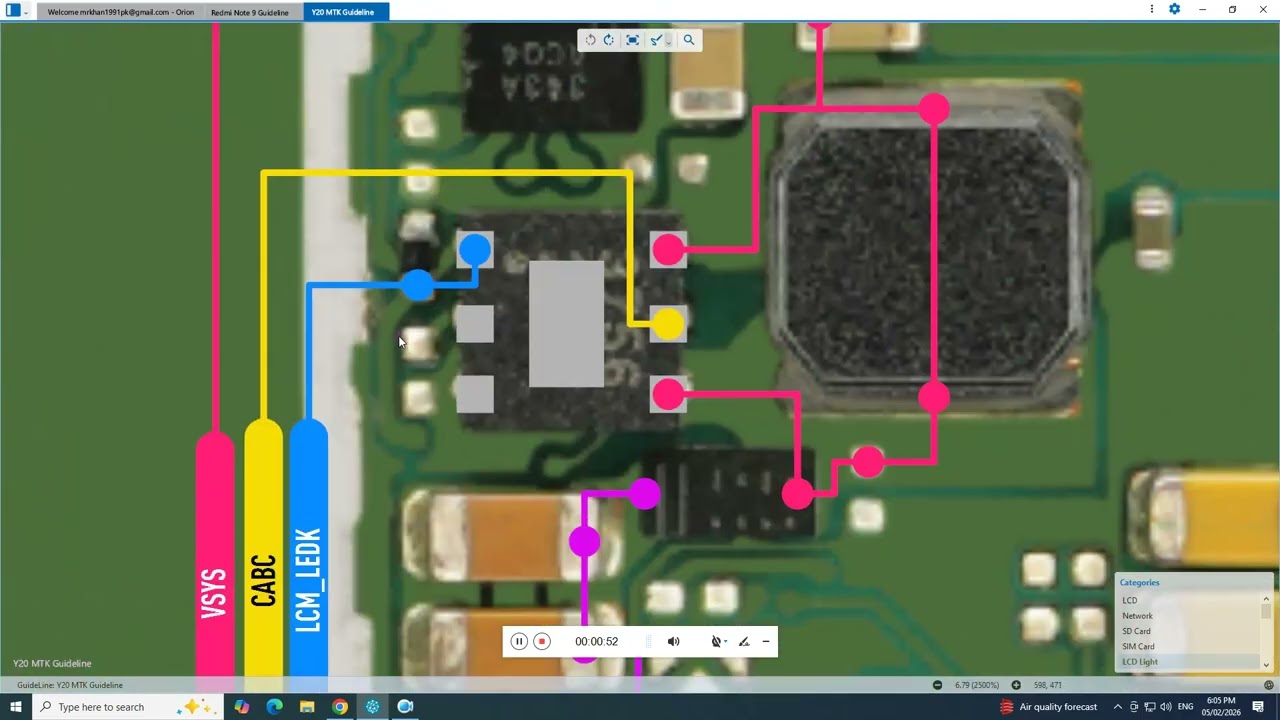Zoom in using the plus icon

1016,685
